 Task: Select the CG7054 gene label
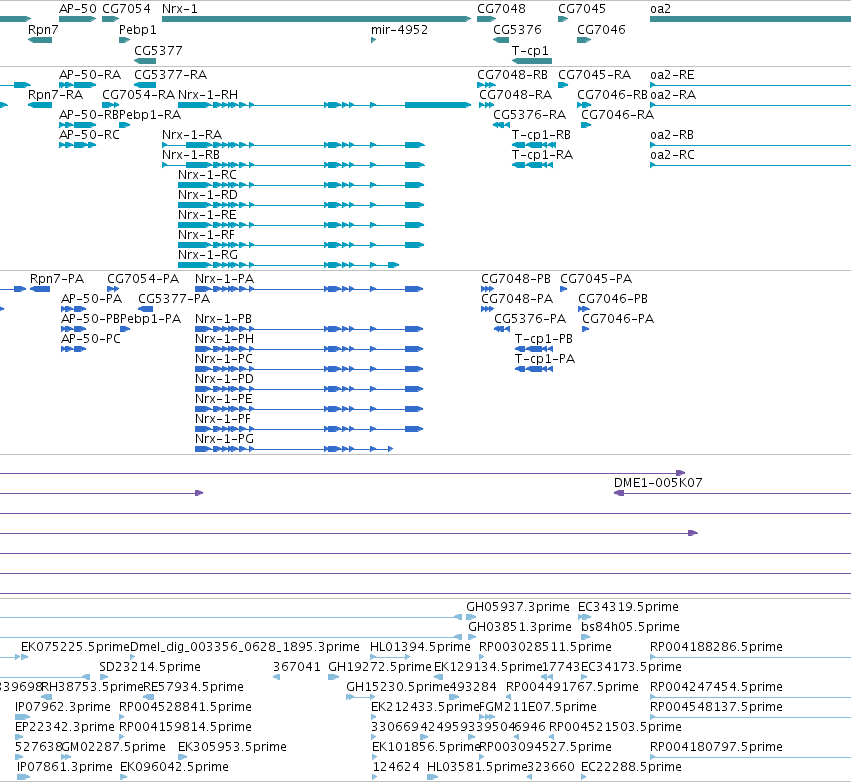pyautogui.click(x=126, y=9)
